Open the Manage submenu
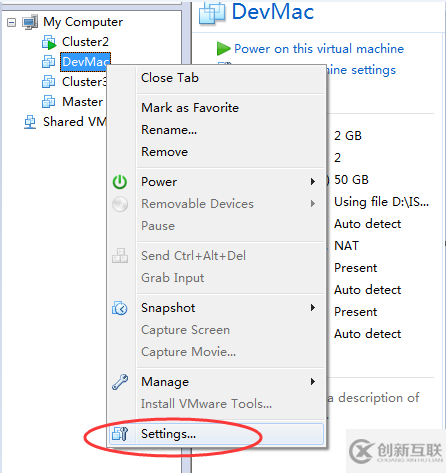Image resolution: width=446 pixels, height=473 pixels. (217, 382)
